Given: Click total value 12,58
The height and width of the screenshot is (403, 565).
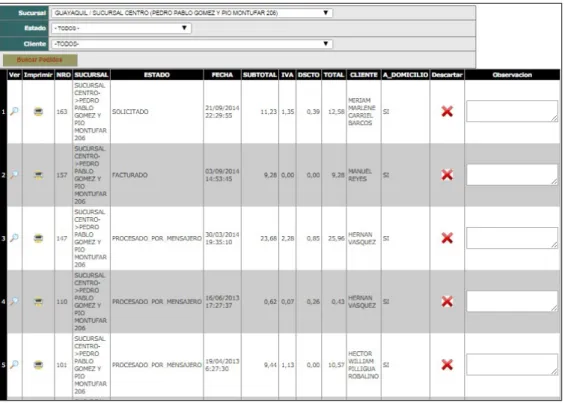Looking at the screenshot, I should 336,112.
